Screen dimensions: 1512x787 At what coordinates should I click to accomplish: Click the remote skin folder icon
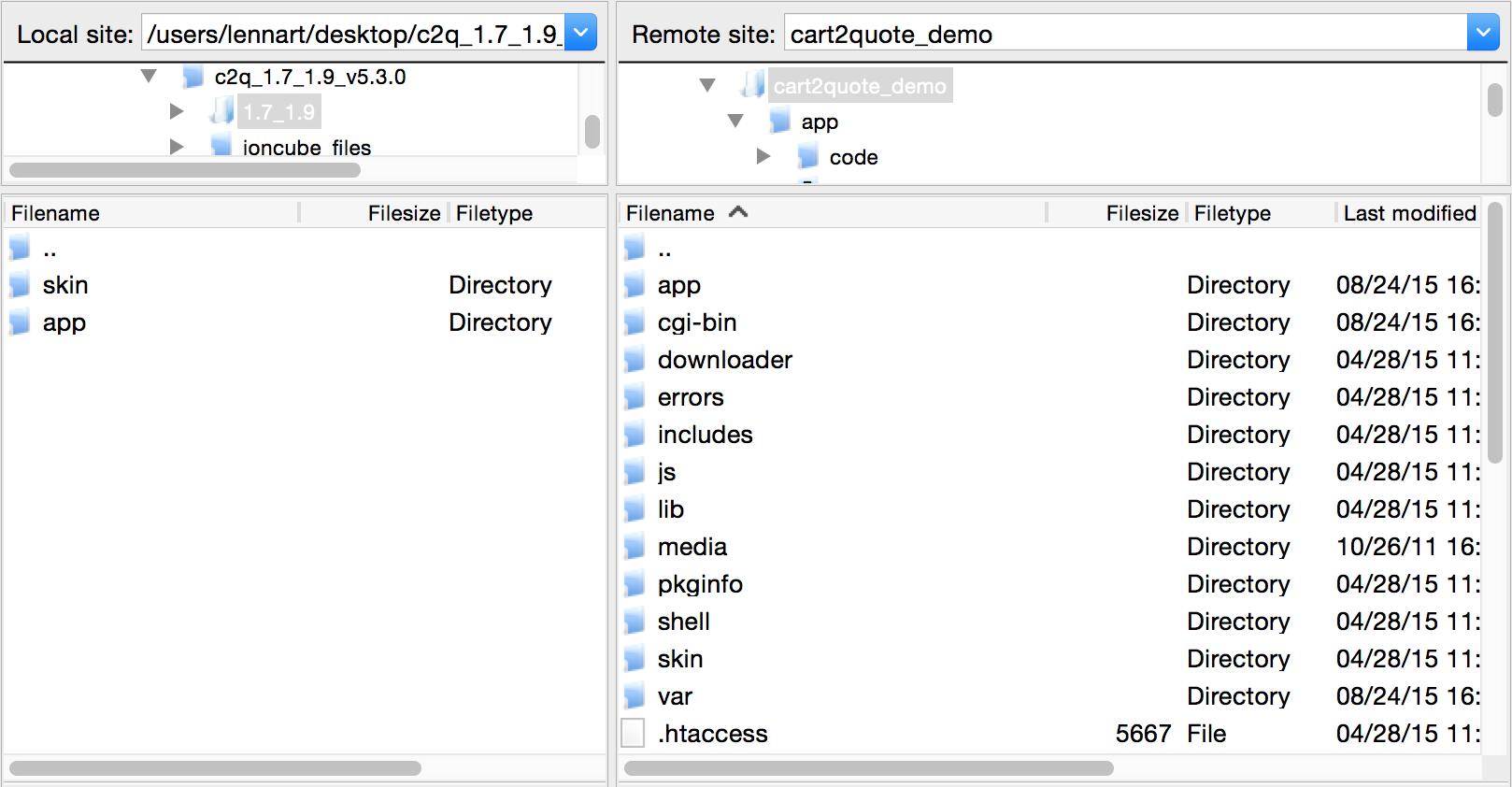click(x=635, y=658)
